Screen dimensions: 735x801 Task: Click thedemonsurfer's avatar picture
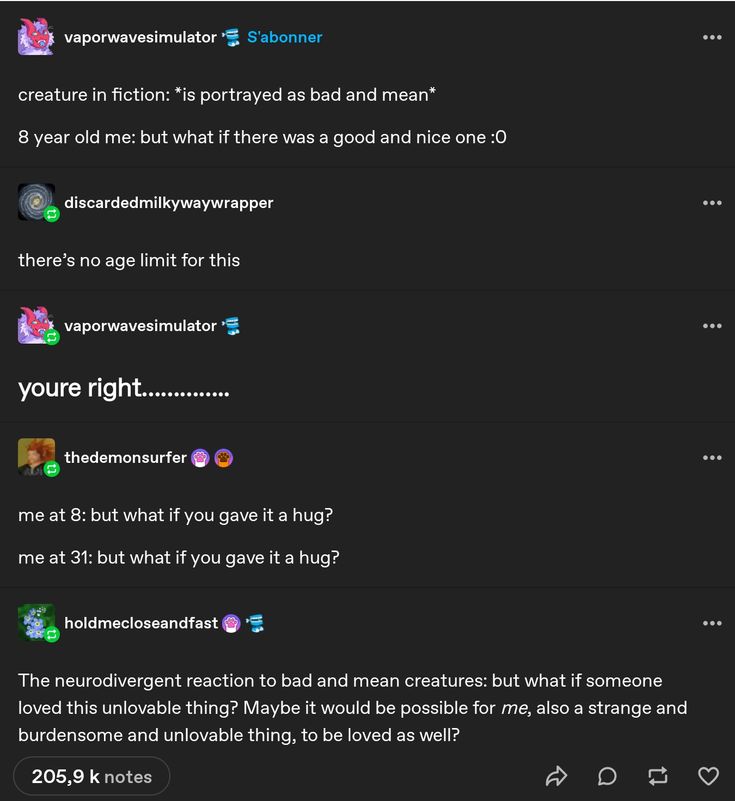tap(36, 457)
